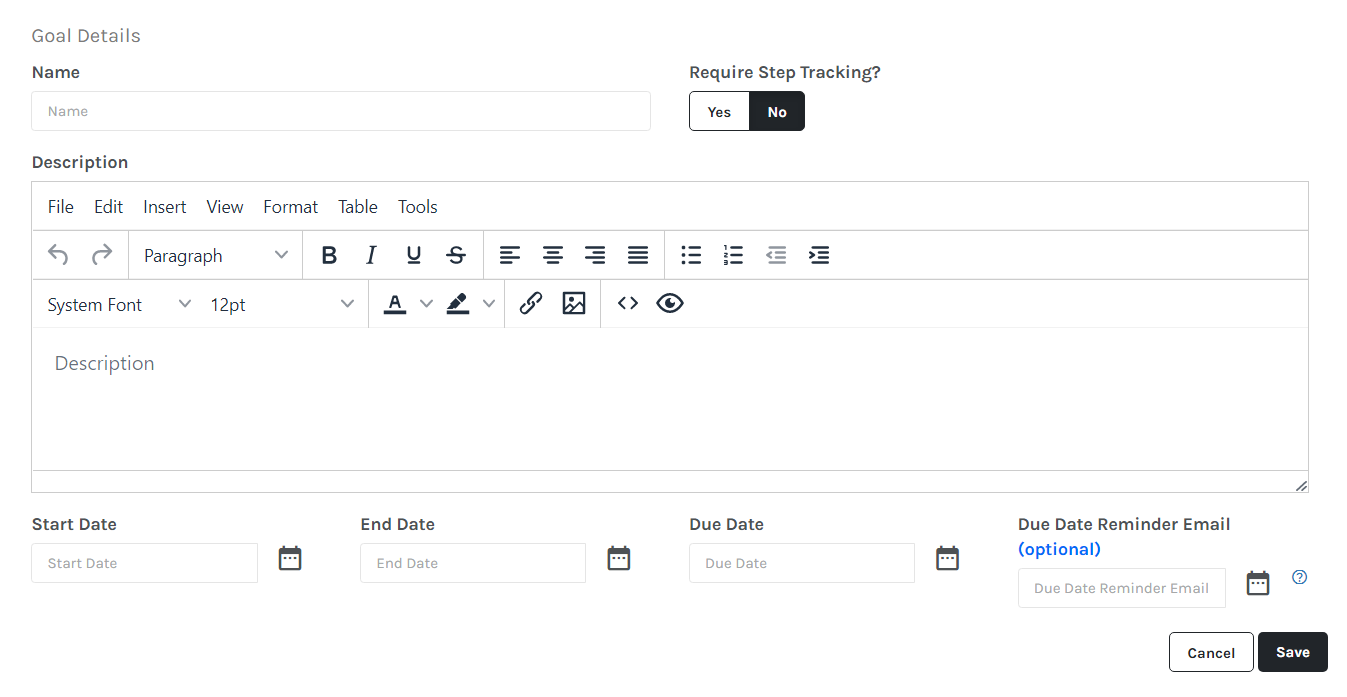This screenshot has width=1347, height=697.
Task: Expand the System Font dropdown
Action: tap(118, 305)
